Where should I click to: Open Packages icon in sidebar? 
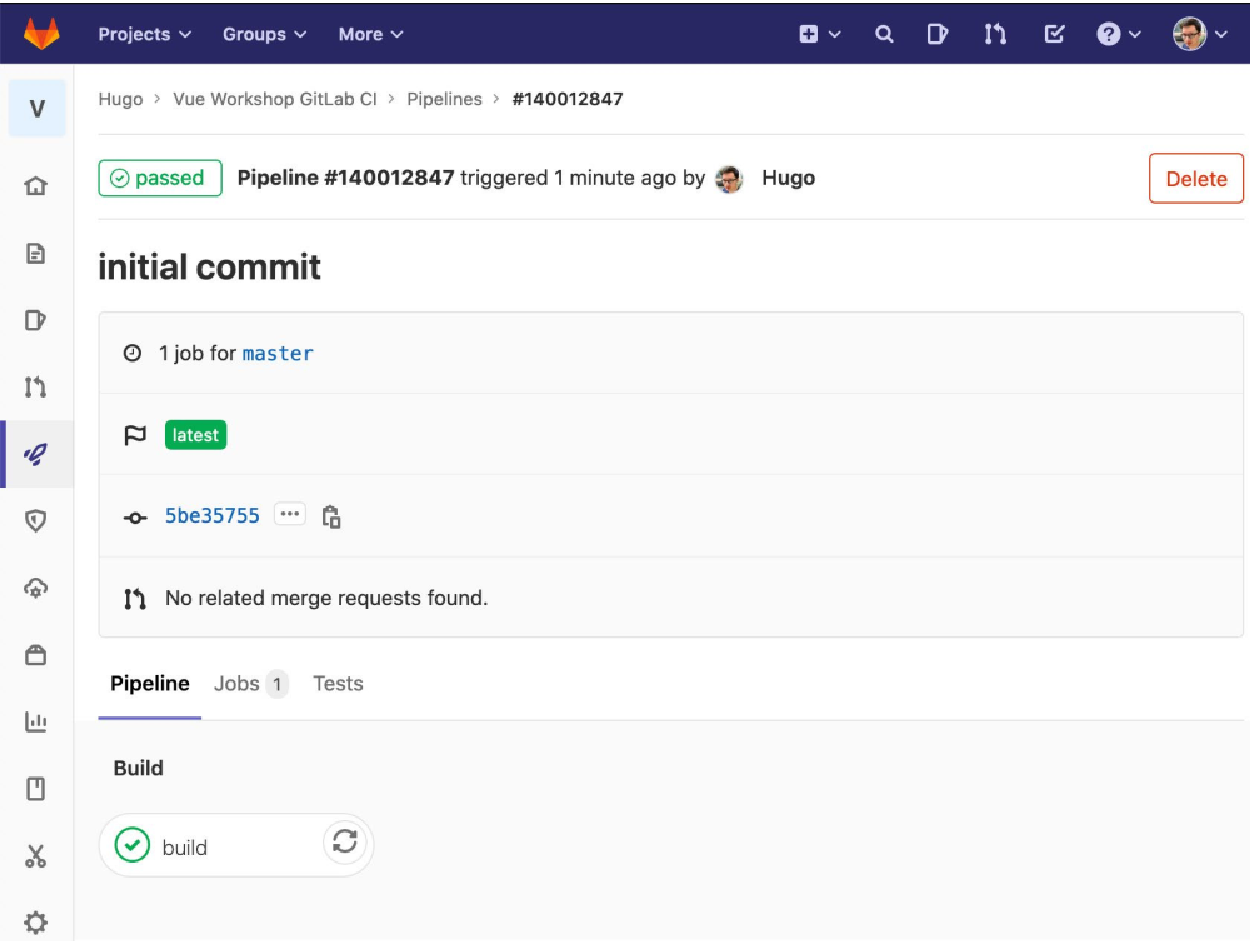(x=36, y=655)
